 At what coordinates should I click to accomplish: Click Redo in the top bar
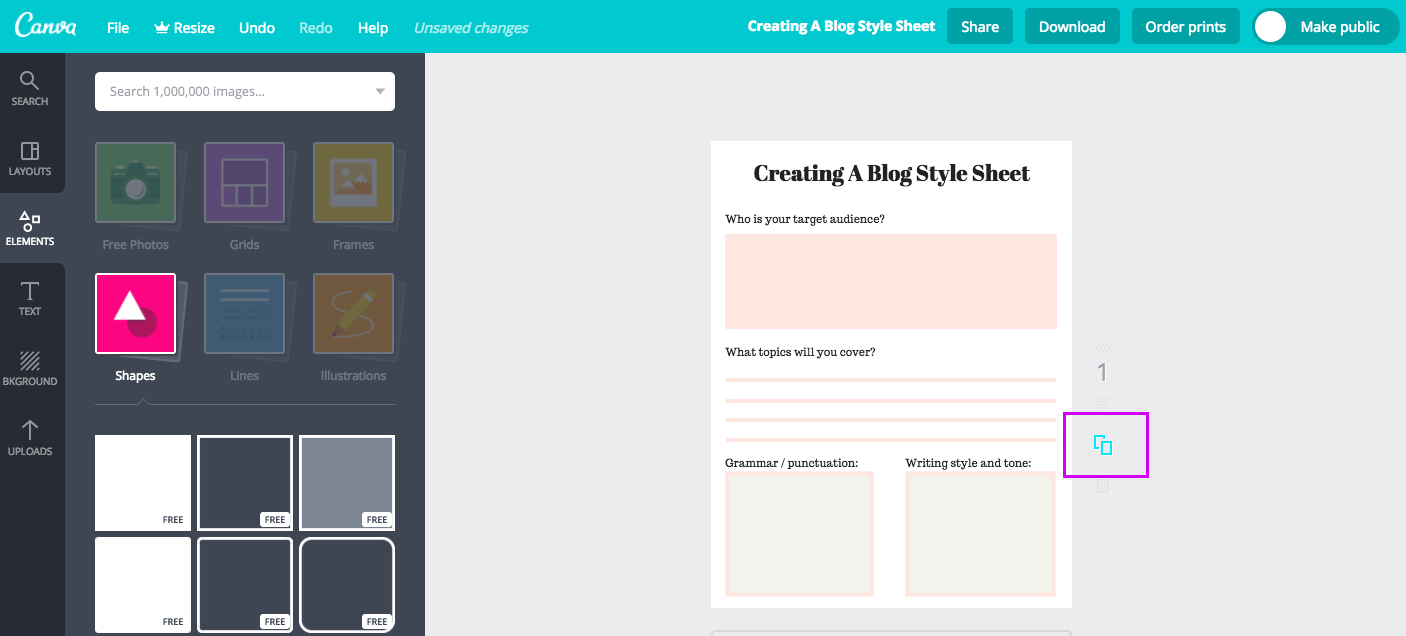316,27
